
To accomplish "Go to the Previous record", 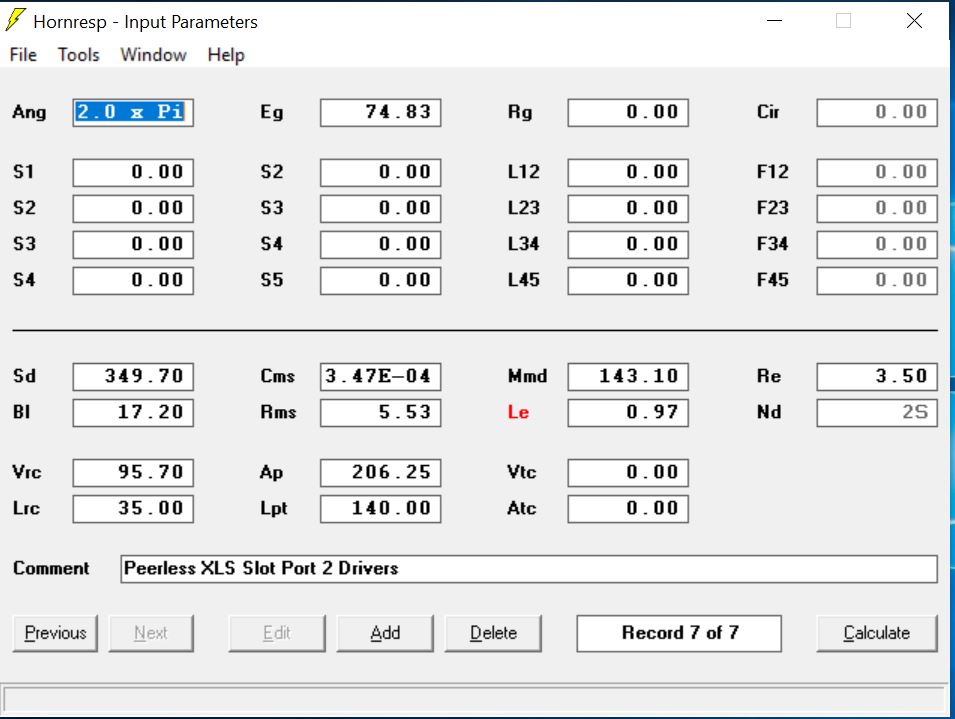I will (55, 633).
